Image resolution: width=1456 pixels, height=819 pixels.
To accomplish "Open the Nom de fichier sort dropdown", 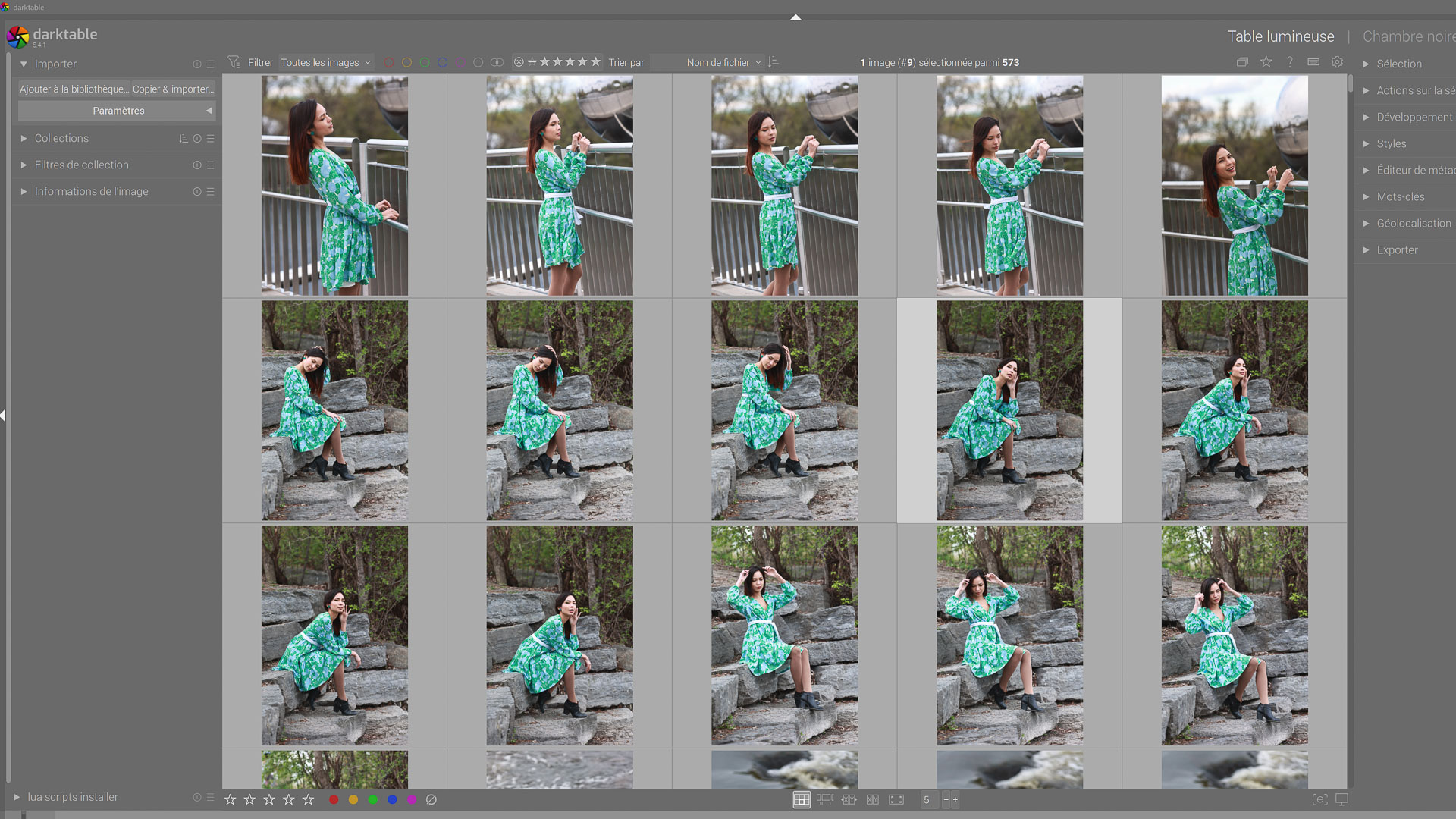I will coord(707,62).
